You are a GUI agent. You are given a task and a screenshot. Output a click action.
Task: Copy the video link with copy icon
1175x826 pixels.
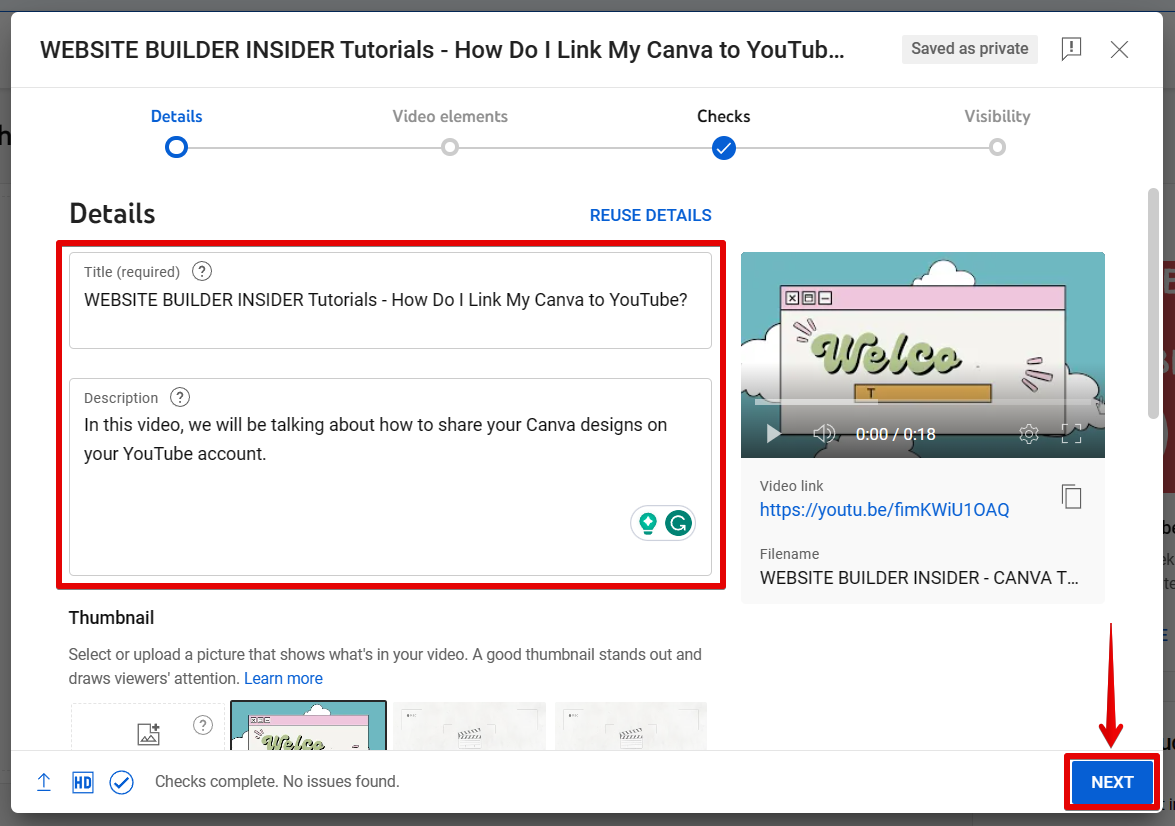tap(1071, 497)
